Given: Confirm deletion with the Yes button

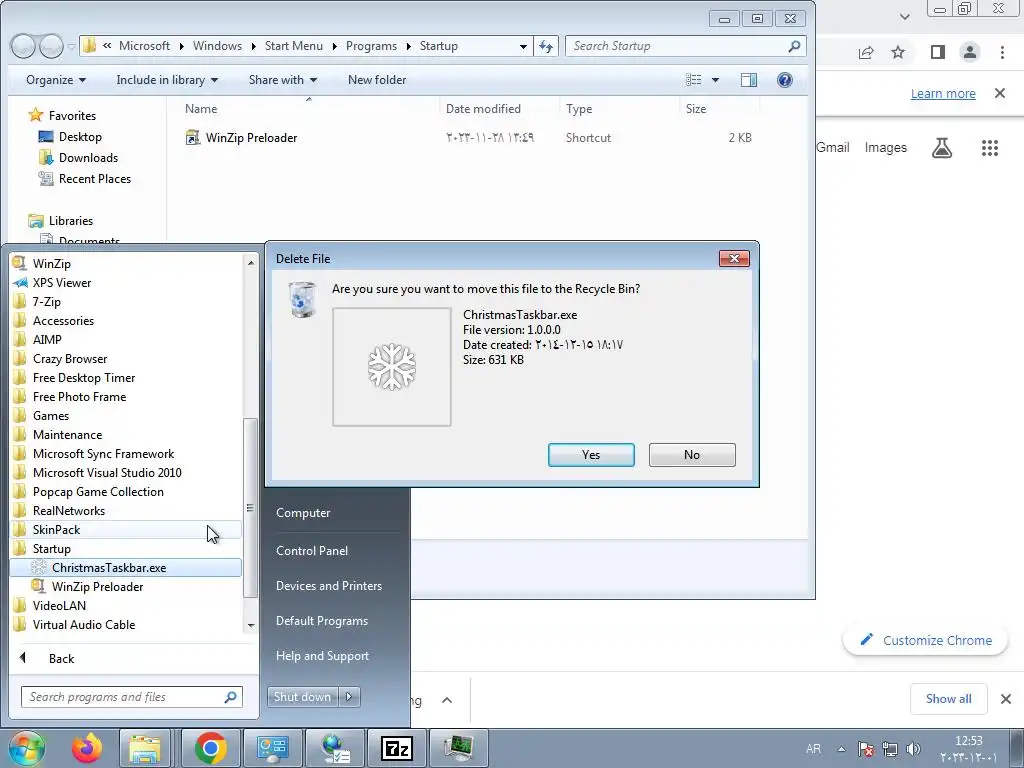Looking at the screenshot, I should [x=591, y=455].
